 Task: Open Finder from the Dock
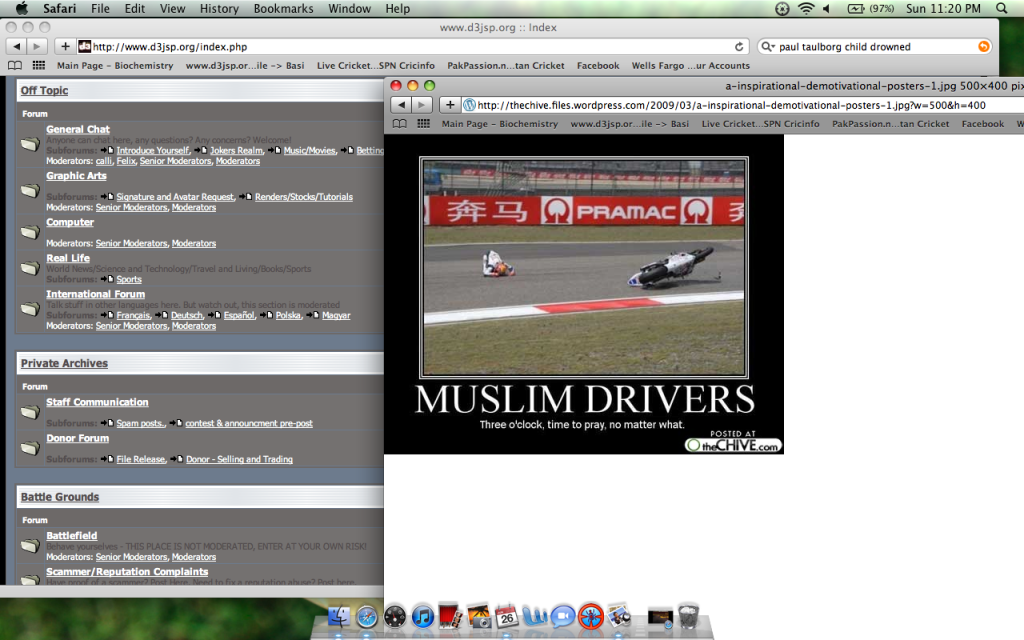pos(340,616)
